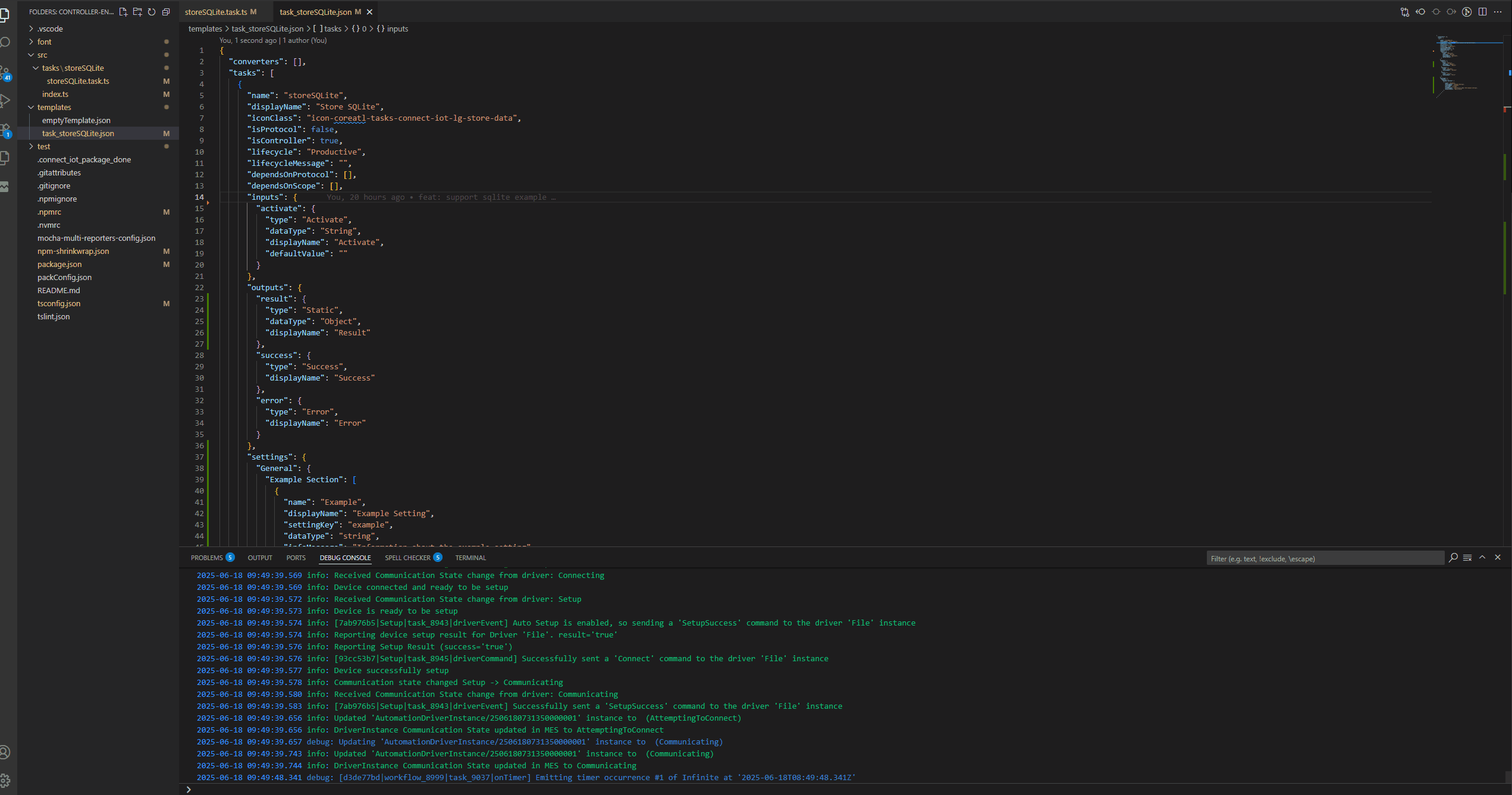Switch to the Debug Console tab
This screenshot has height=795, width=1512.
pos(345,558)
